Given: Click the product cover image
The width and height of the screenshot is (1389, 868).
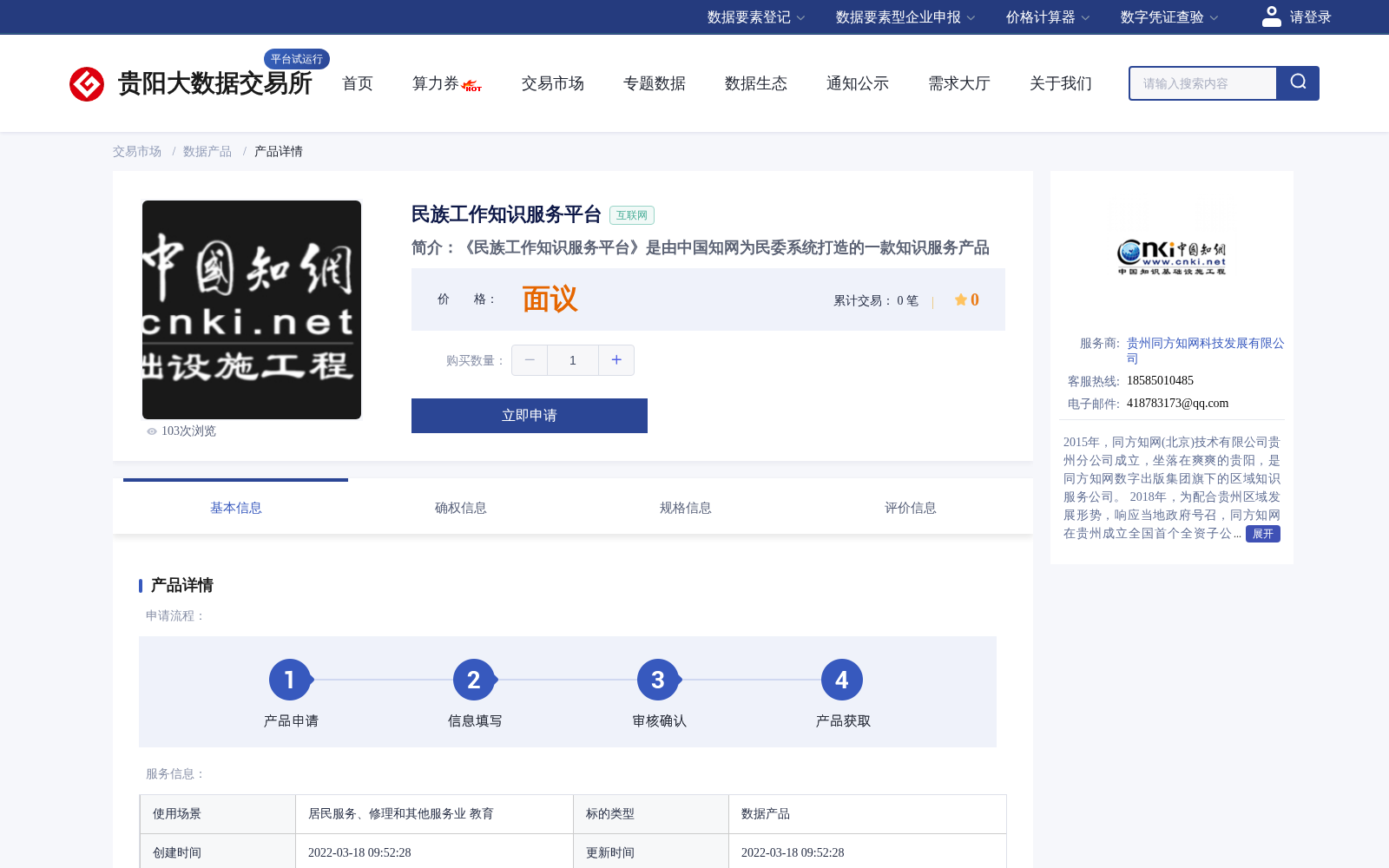Looking at the screenshot, I should (252, 310).
